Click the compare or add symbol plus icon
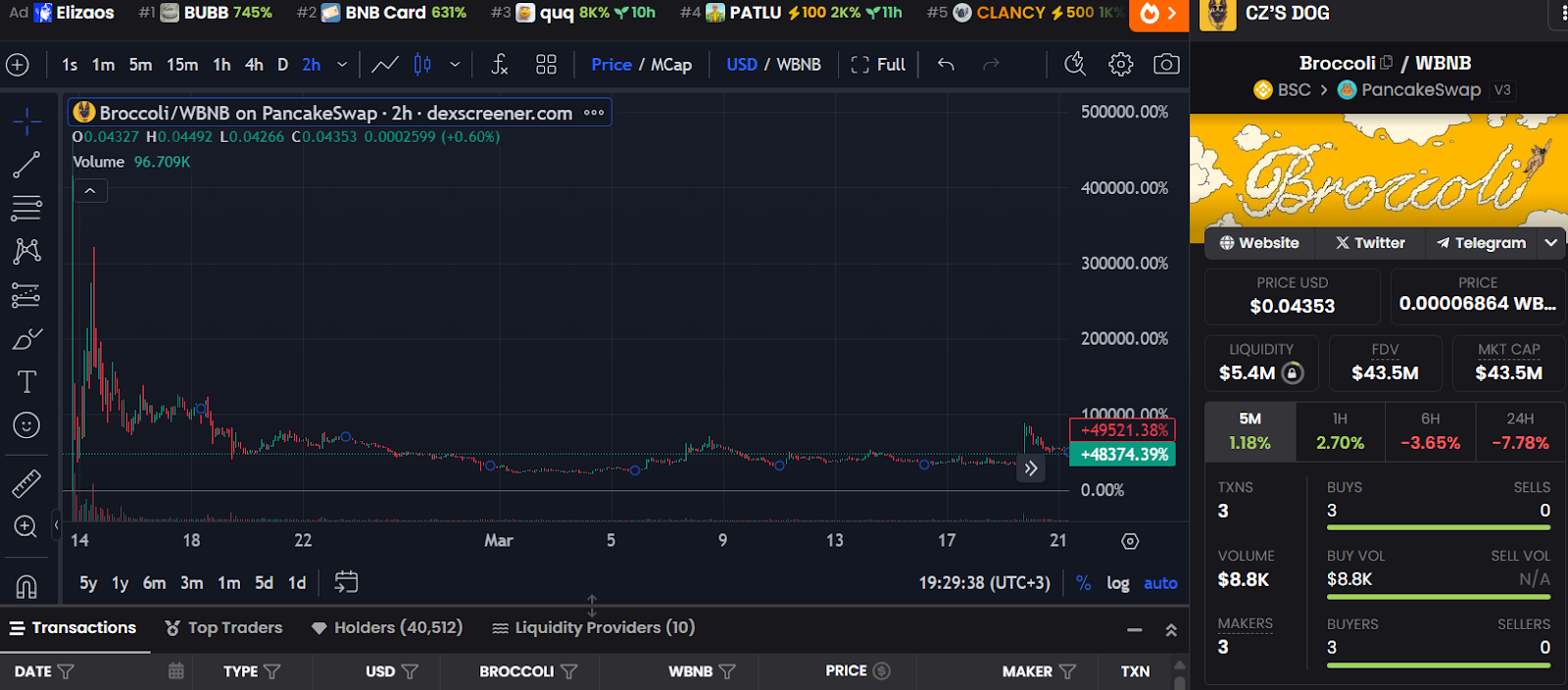 [18, 65]
